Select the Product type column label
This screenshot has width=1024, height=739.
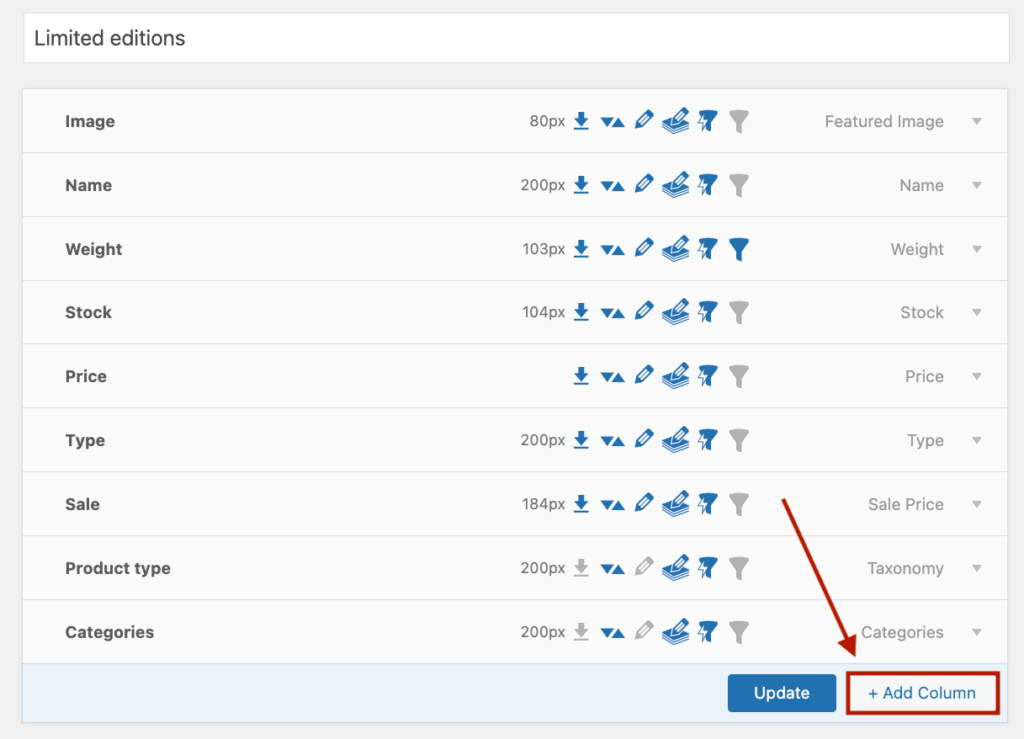pos(117,568)
